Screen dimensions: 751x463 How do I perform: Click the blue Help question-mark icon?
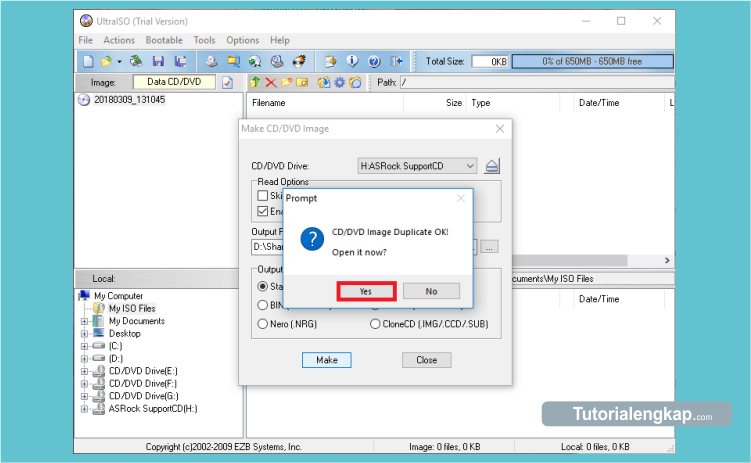(374, 61)
